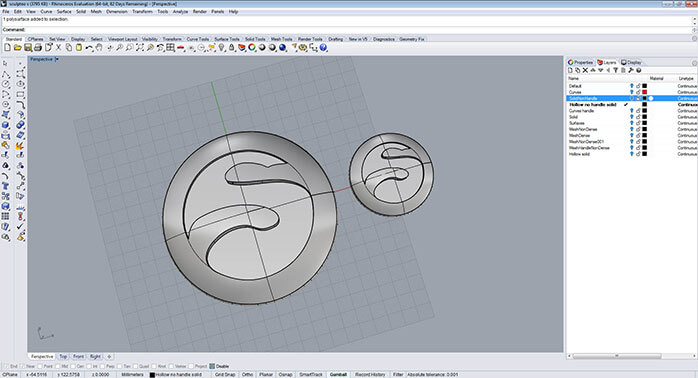Viewport: 698px width, 378px height.
Task: Click the Delete layer X icon
Action: point(585,70)
